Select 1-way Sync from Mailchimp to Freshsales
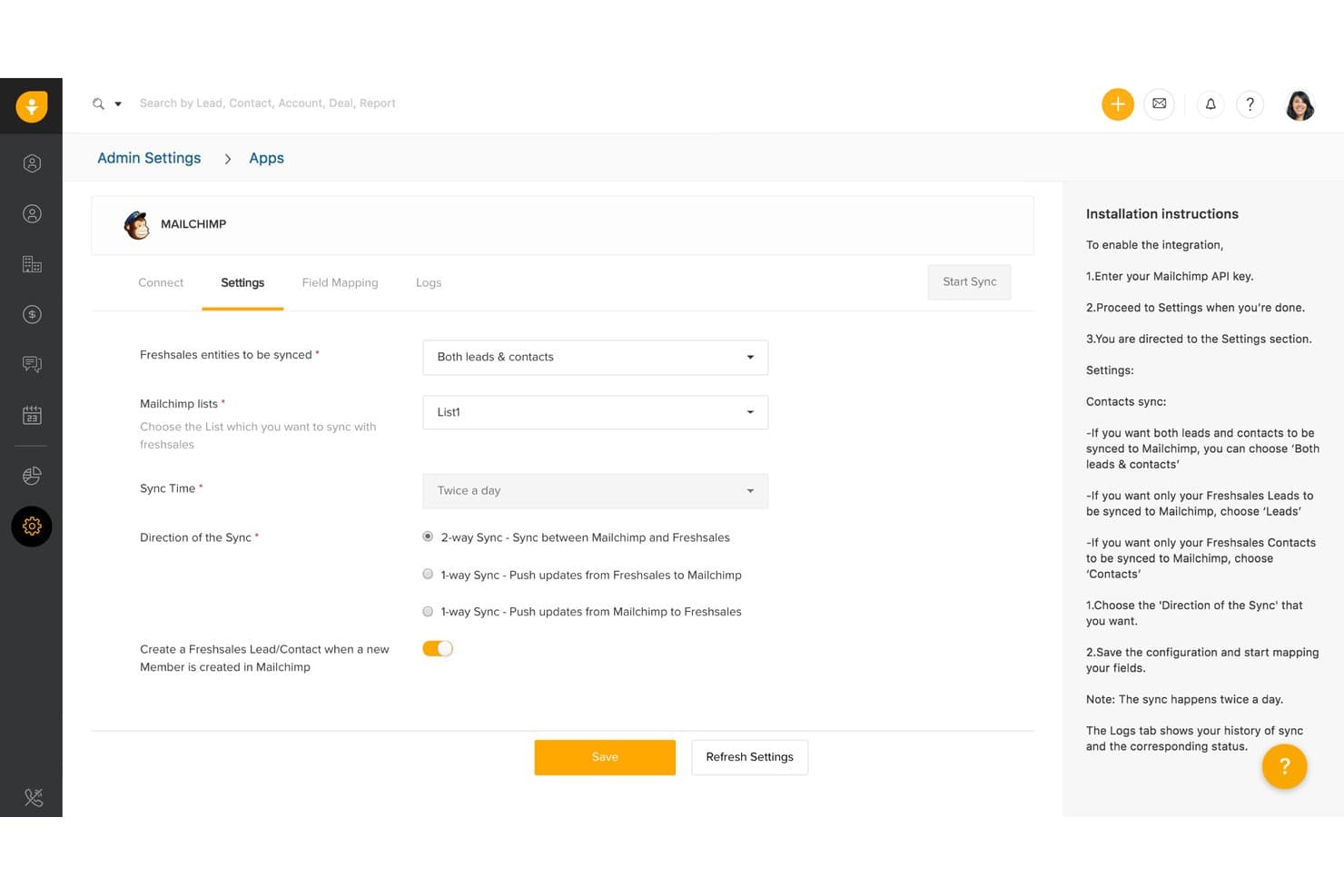Image resolution: width=1344 pixels, height=896 pixels. 428,611
